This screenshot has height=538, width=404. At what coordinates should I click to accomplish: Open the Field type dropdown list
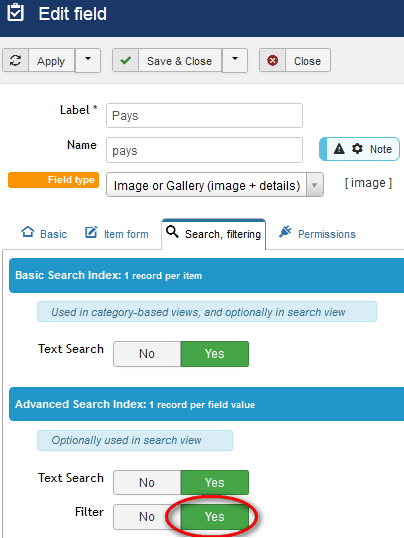pyautogui.click(x=215, y=185)
